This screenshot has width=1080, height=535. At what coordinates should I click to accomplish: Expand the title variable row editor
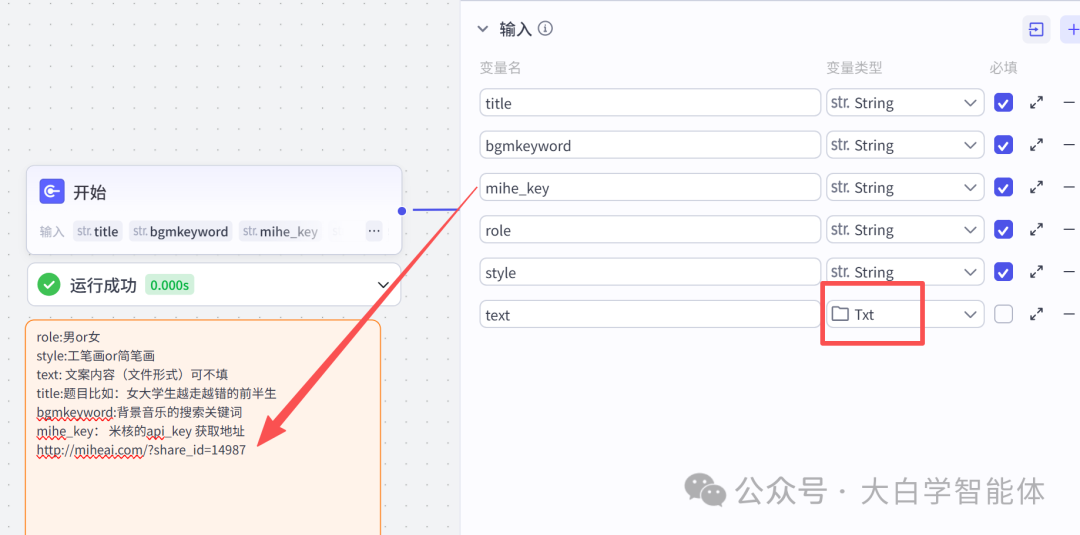click(x=1036, y=103)
